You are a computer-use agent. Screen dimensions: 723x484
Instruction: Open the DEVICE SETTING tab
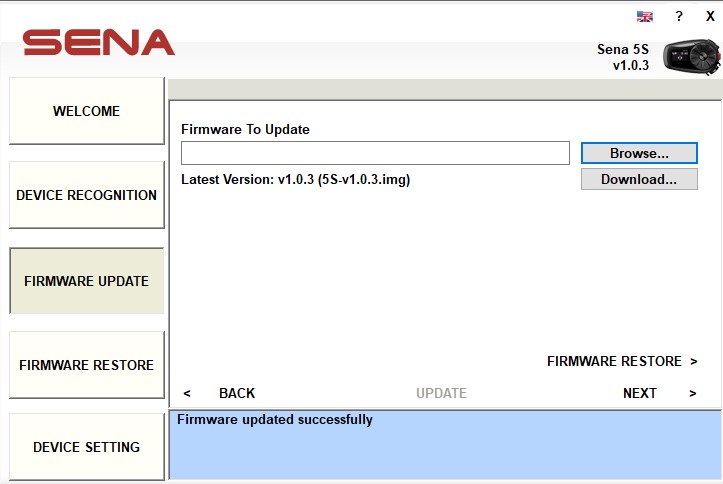coord(86,447)
